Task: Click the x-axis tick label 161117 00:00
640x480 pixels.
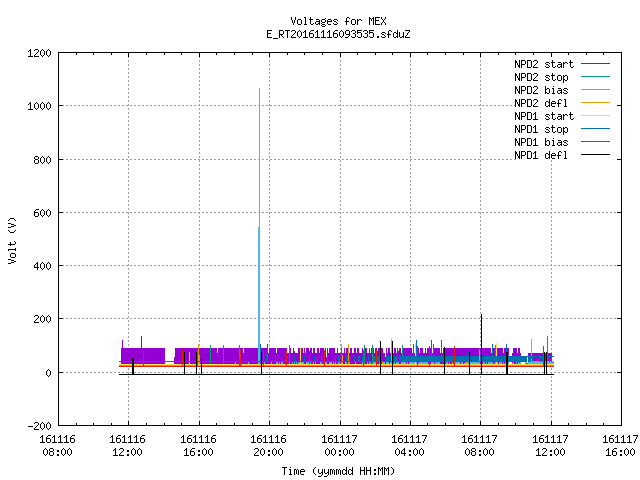Action: click(339, 446)
